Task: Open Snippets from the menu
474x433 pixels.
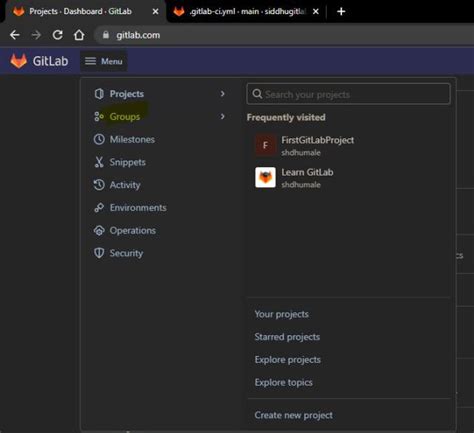Action: 127,162
